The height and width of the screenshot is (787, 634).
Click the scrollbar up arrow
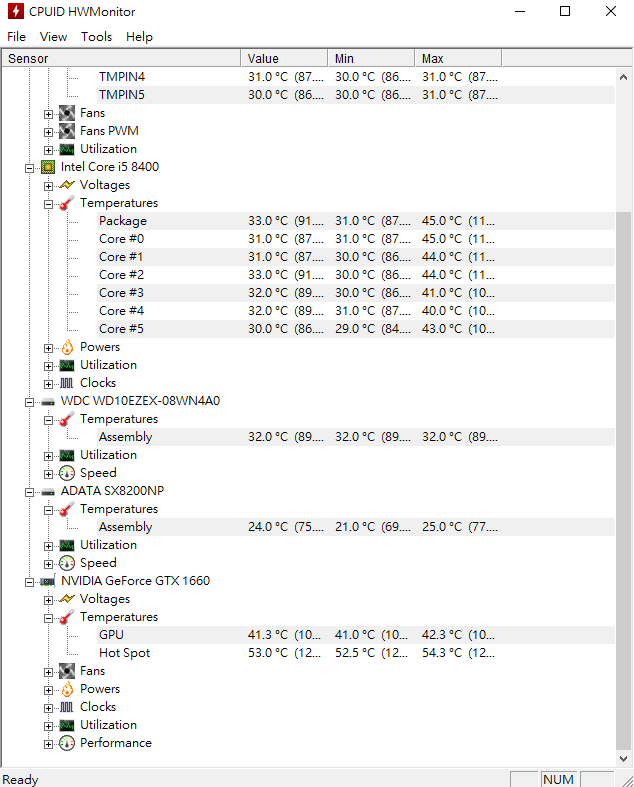point(623,77)
